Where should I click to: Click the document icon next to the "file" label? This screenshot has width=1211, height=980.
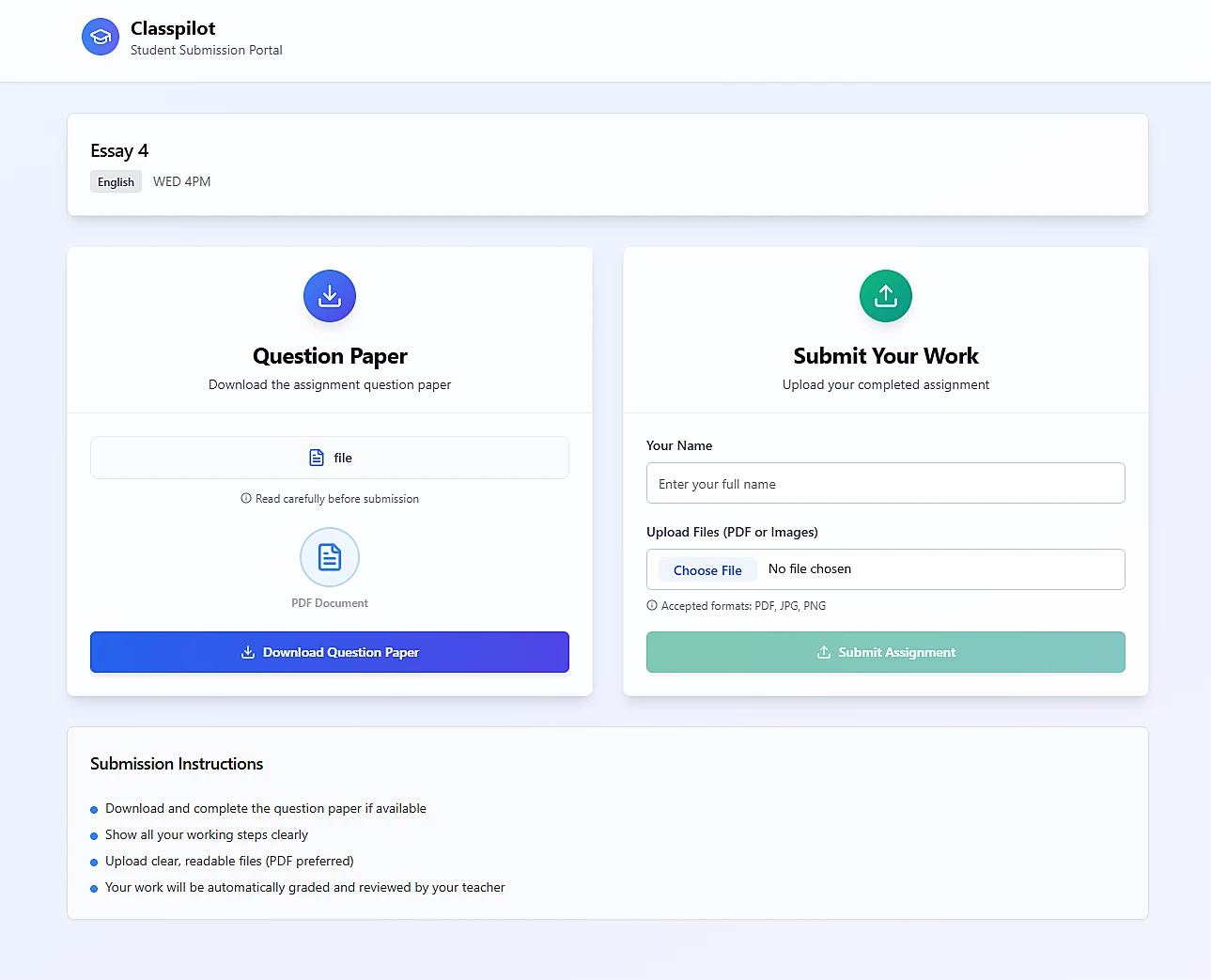pyautogui.click(x=317, y=458)
